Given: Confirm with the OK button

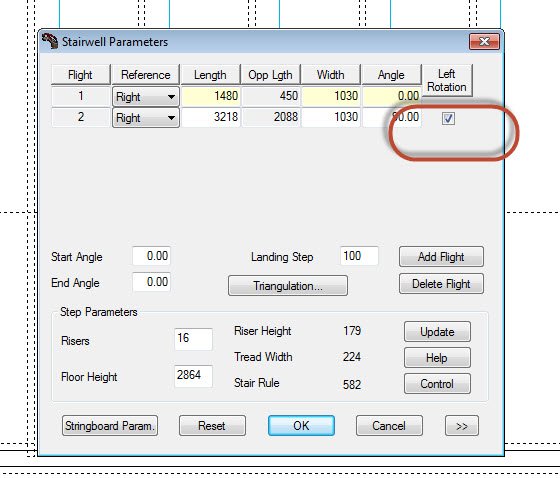Looking at the screenshot, I should (301, 425).
